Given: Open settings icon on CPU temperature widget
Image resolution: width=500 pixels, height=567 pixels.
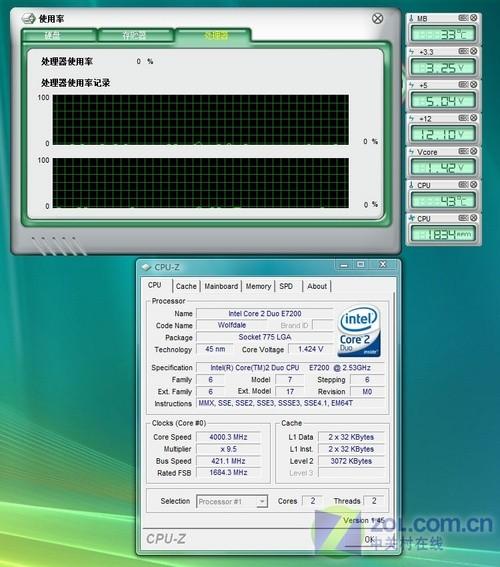Looking at the screenshot, I should click(x=463, y=185).
